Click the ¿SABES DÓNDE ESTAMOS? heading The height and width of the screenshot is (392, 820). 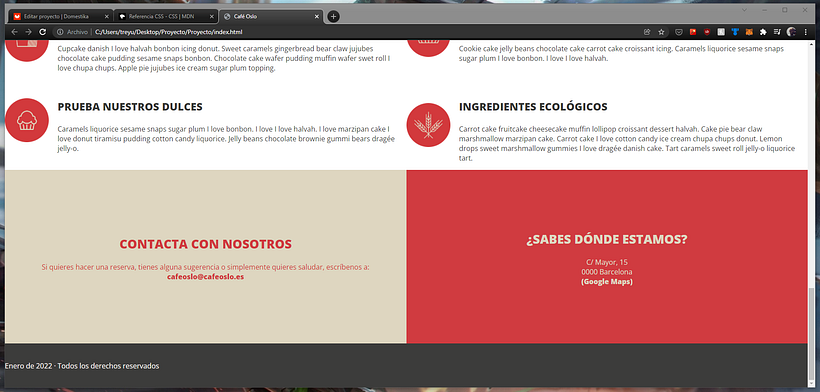tap(607, 239)
